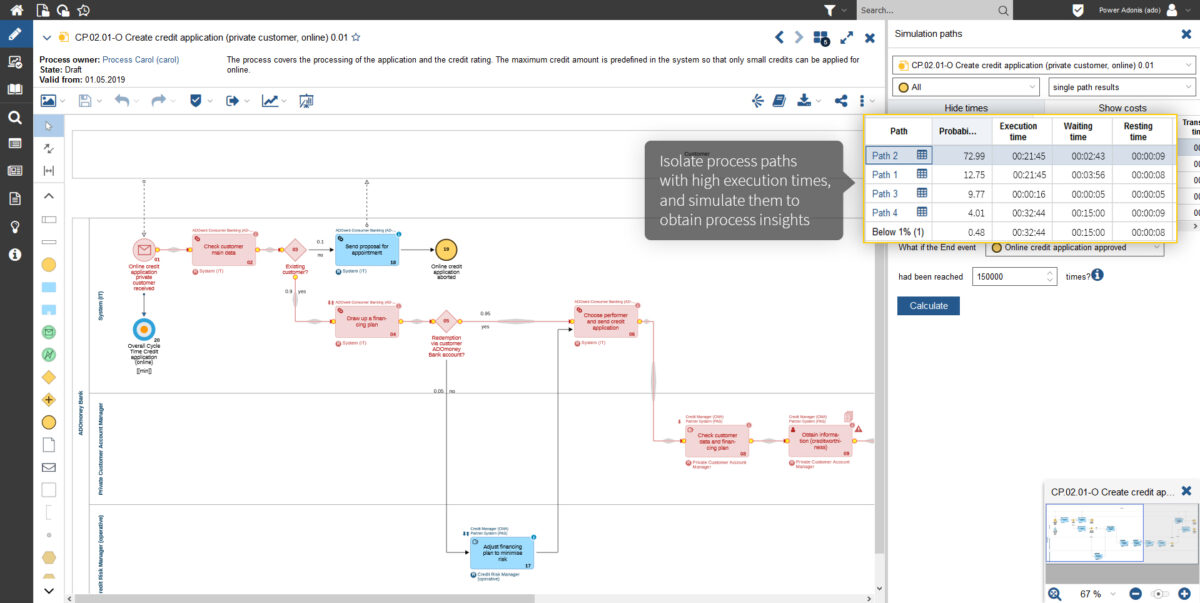Click the share icon in the toolbar

point(841,101)
